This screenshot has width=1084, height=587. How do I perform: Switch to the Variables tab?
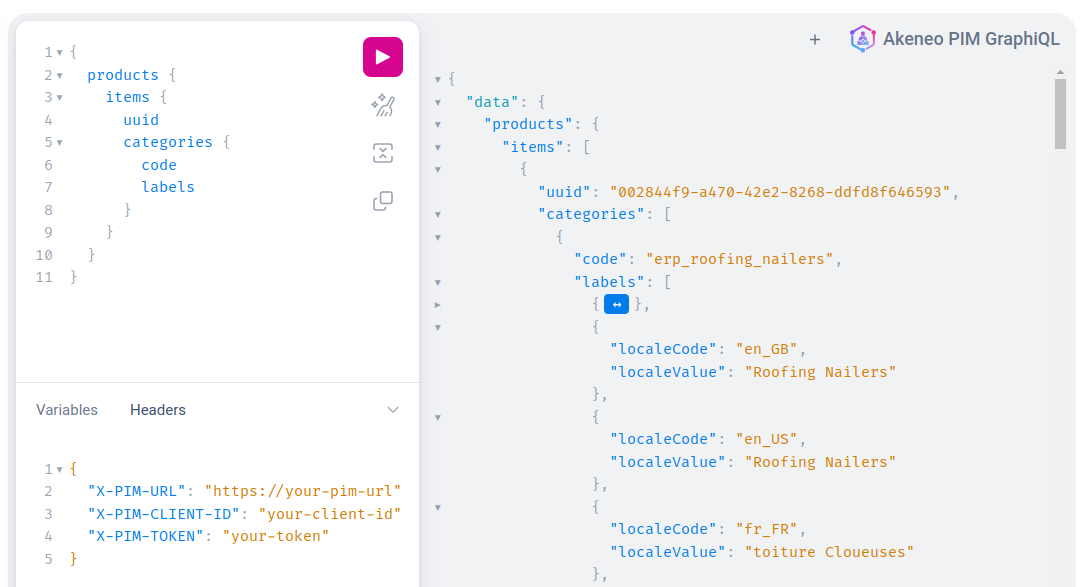tap(66, 409)
